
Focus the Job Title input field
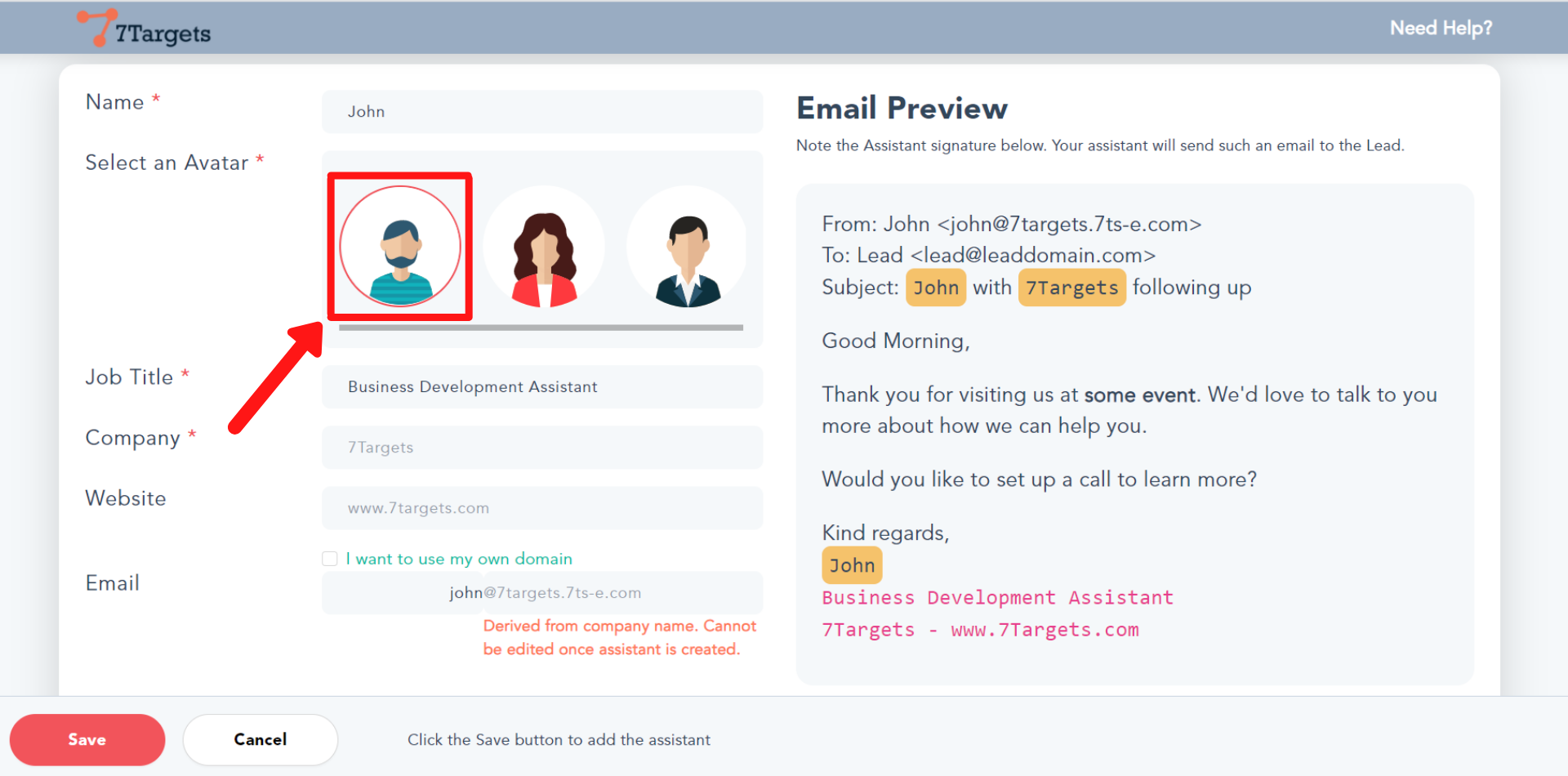click(541, 387)
